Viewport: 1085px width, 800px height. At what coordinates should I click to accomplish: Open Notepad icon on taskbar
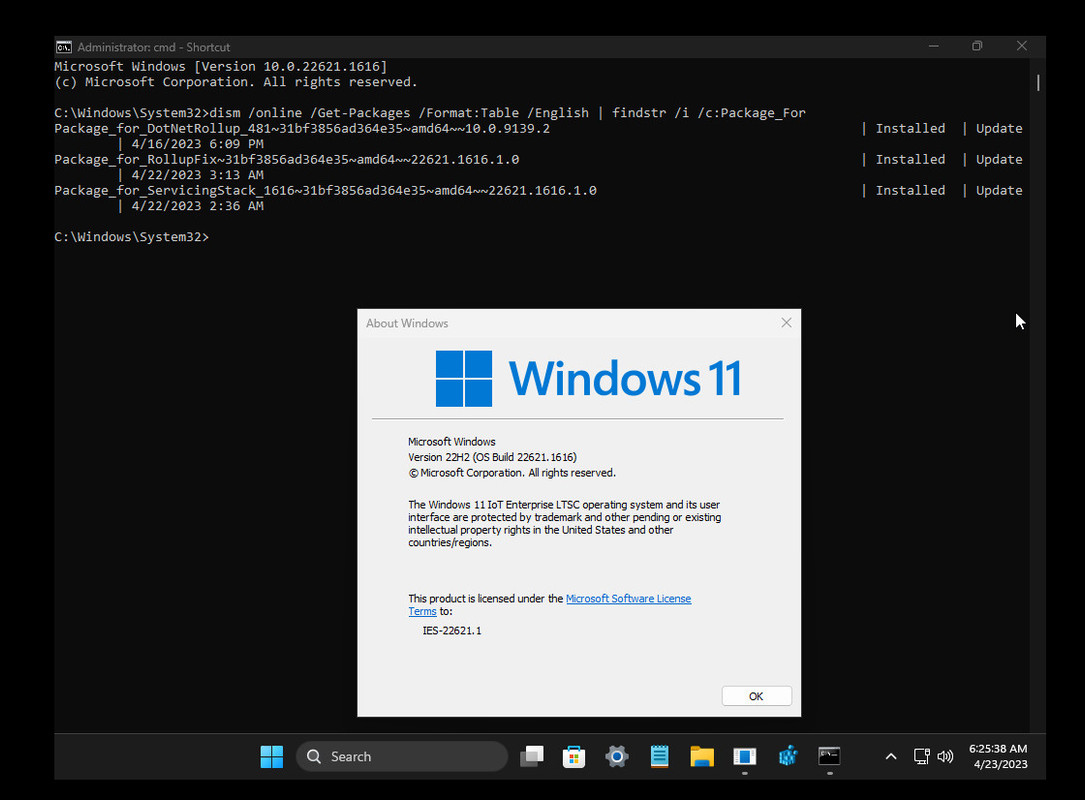tap(659, 756)
